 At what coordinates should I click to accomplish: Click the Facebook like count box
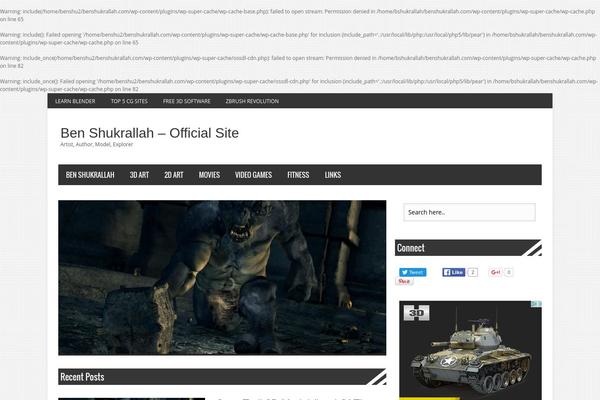tap(473, 272)
